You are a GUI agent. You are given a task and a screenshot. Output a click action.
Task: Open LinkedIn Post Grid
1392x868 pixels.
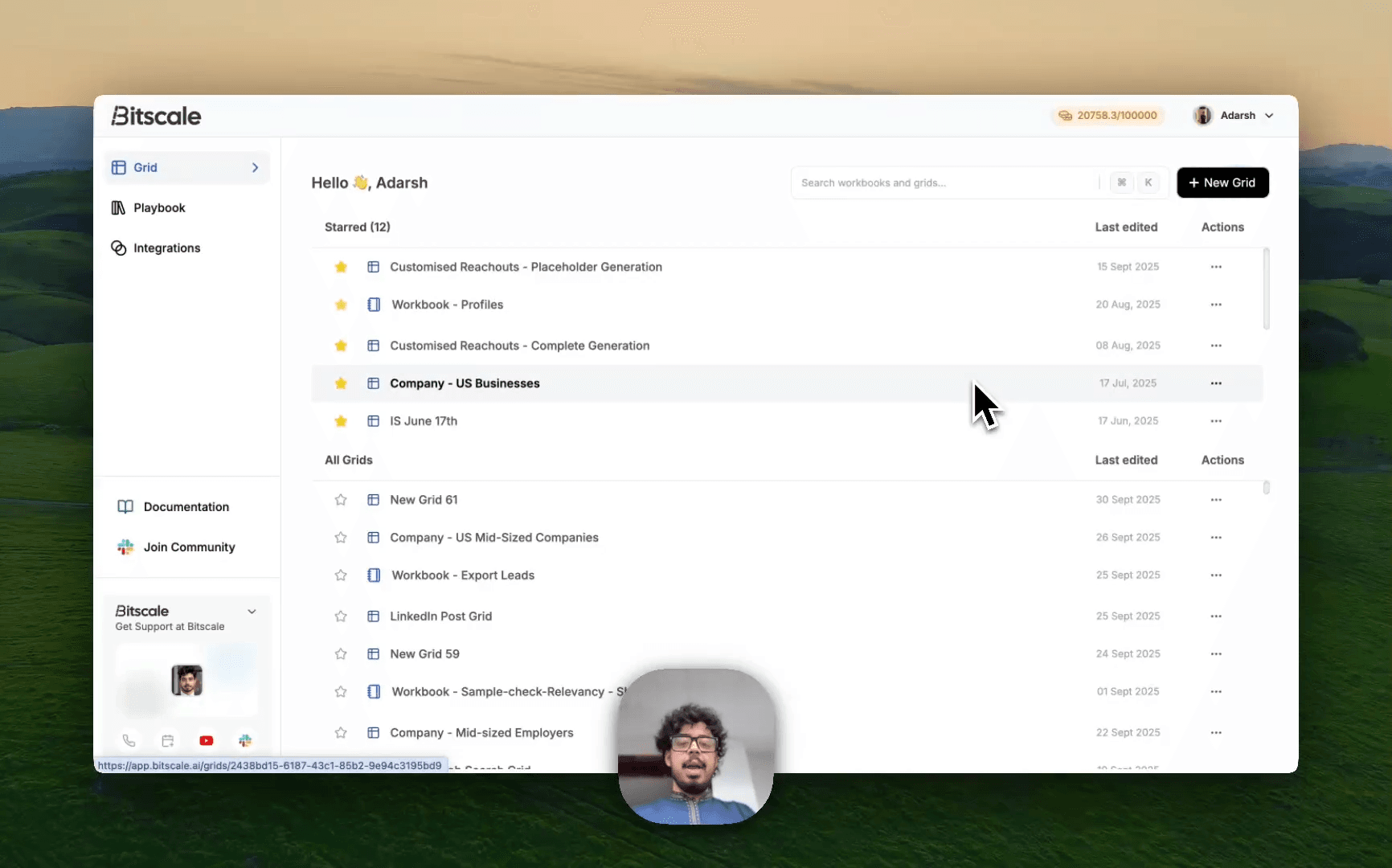(440, 616)
